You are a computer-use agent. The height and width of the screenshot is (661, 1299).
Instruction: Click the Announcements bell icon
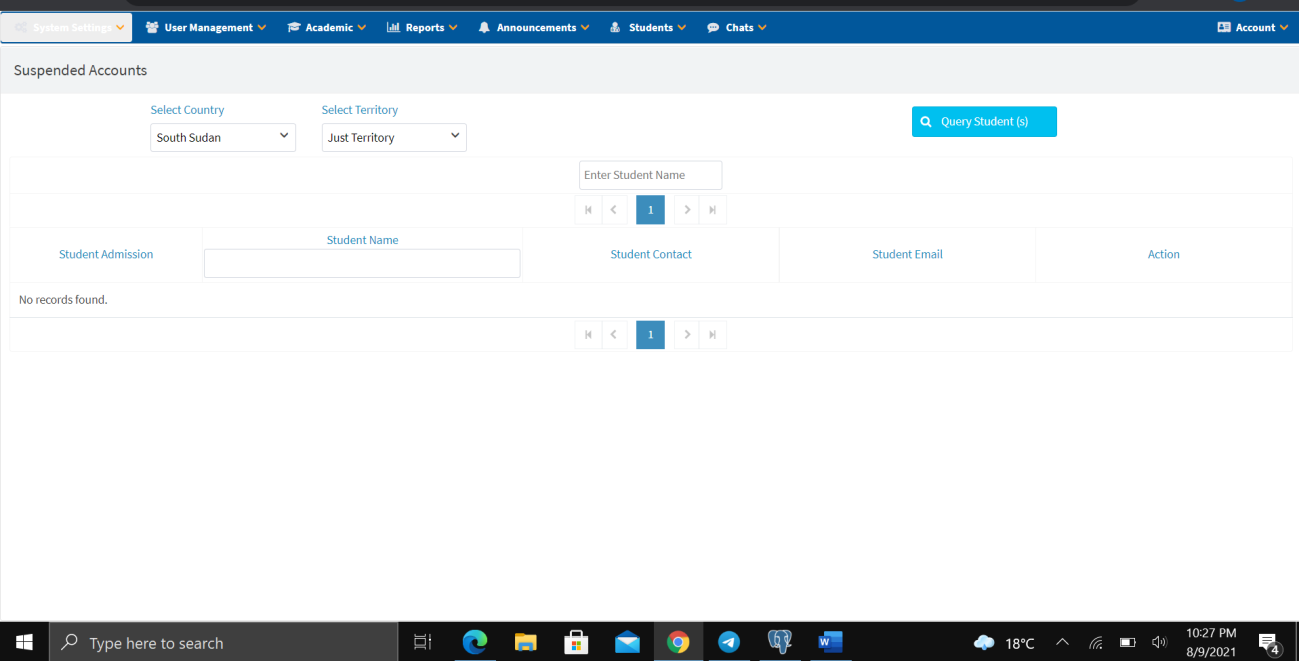coord(484,28)
